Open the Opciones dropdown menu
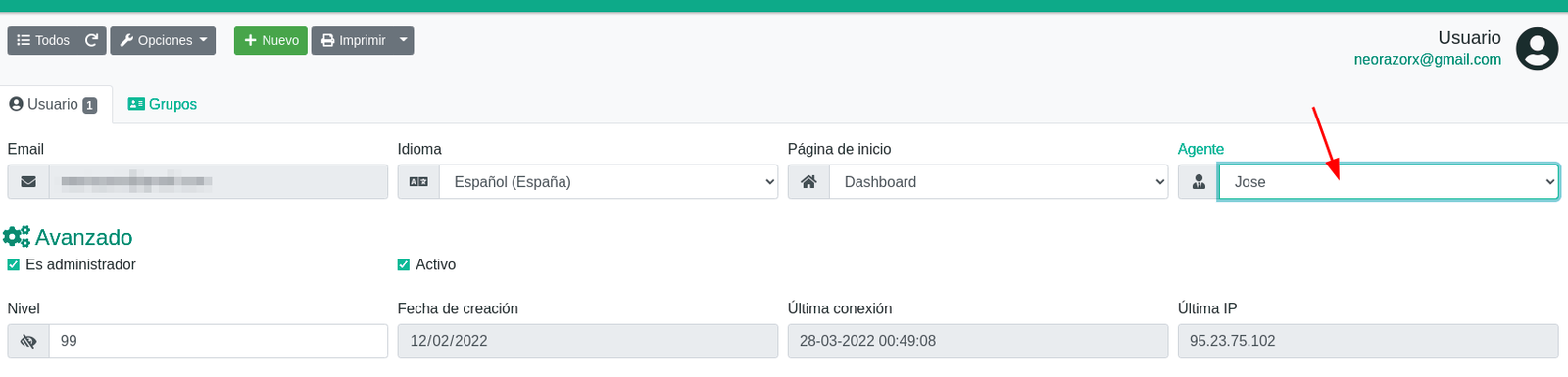The width and height of the screenshot is (1568, 377). click(x=163, y=40)
